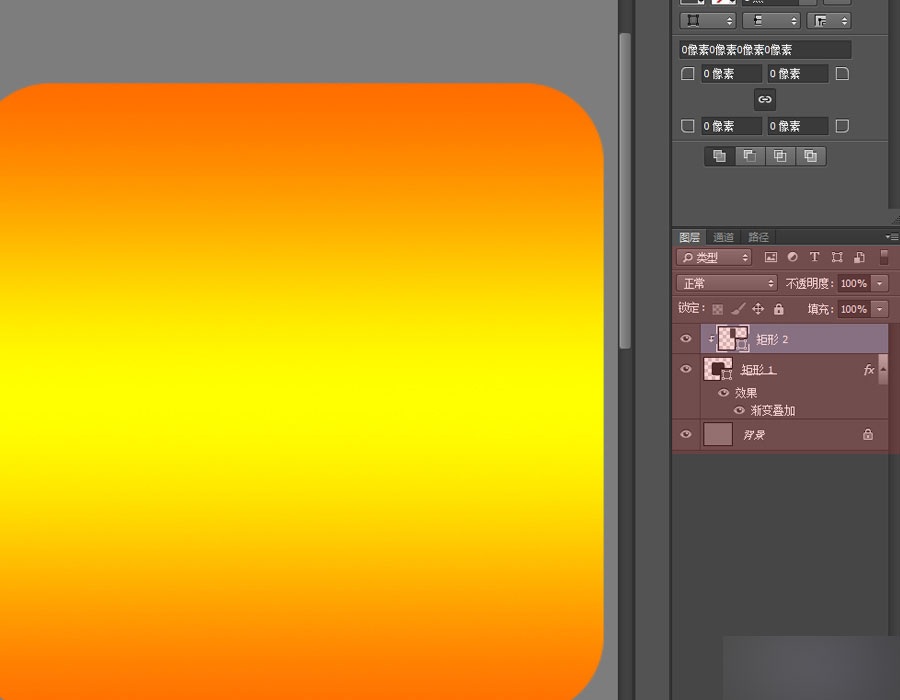Open the 正常 blend mode dropdown

[726, 283]
